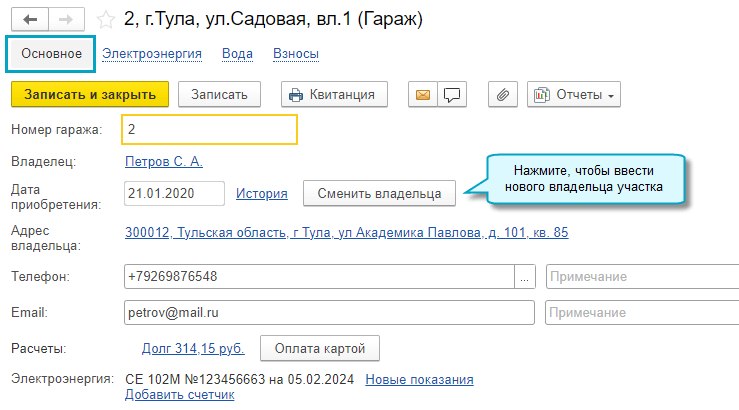Open owner link Петров С. А.
The height and width of the screenshot is (410, 739).
pyautogui.click(x=164, y=161)
